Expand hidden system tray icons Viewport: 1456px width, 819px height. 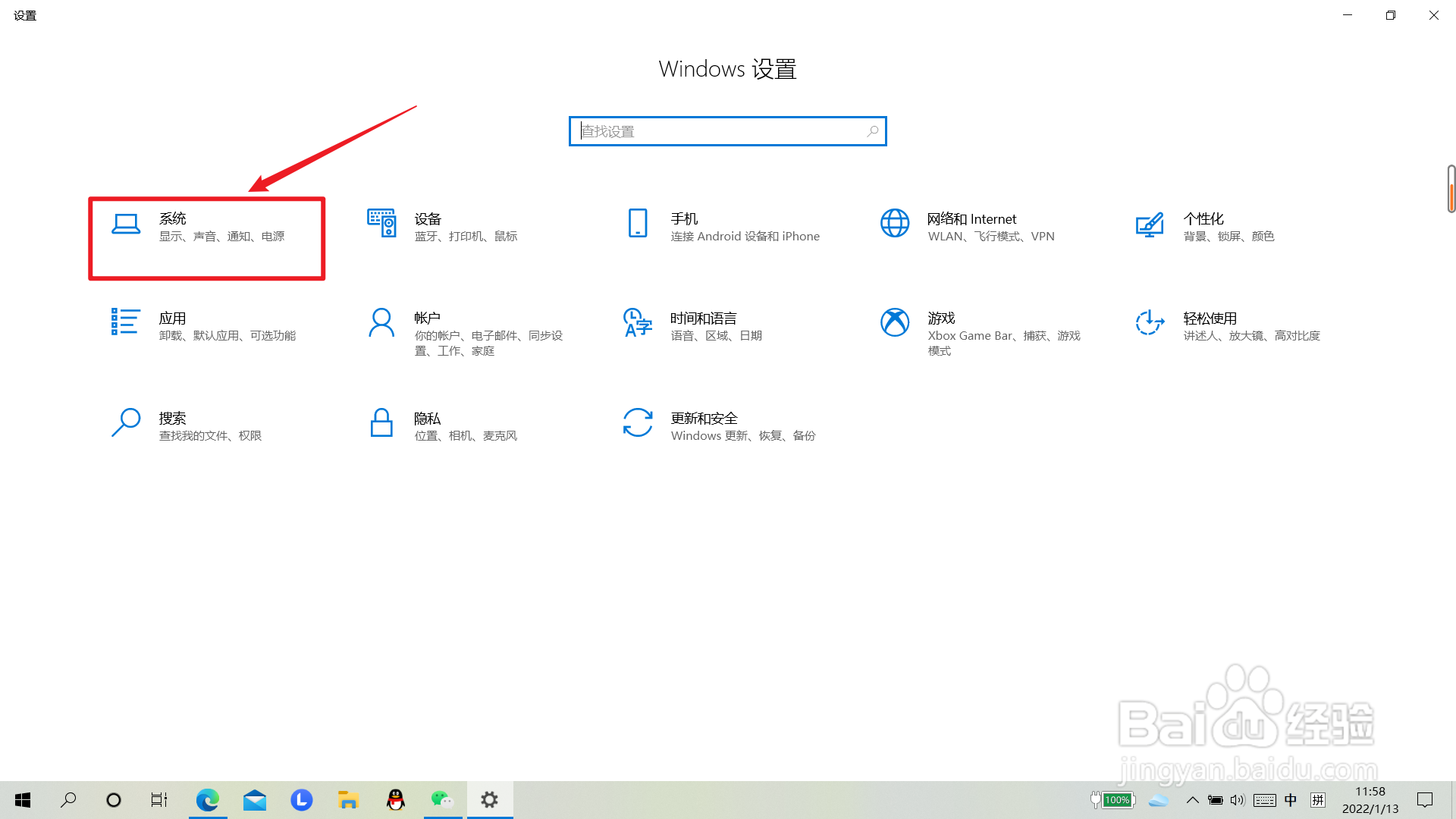coord(1192,799)
